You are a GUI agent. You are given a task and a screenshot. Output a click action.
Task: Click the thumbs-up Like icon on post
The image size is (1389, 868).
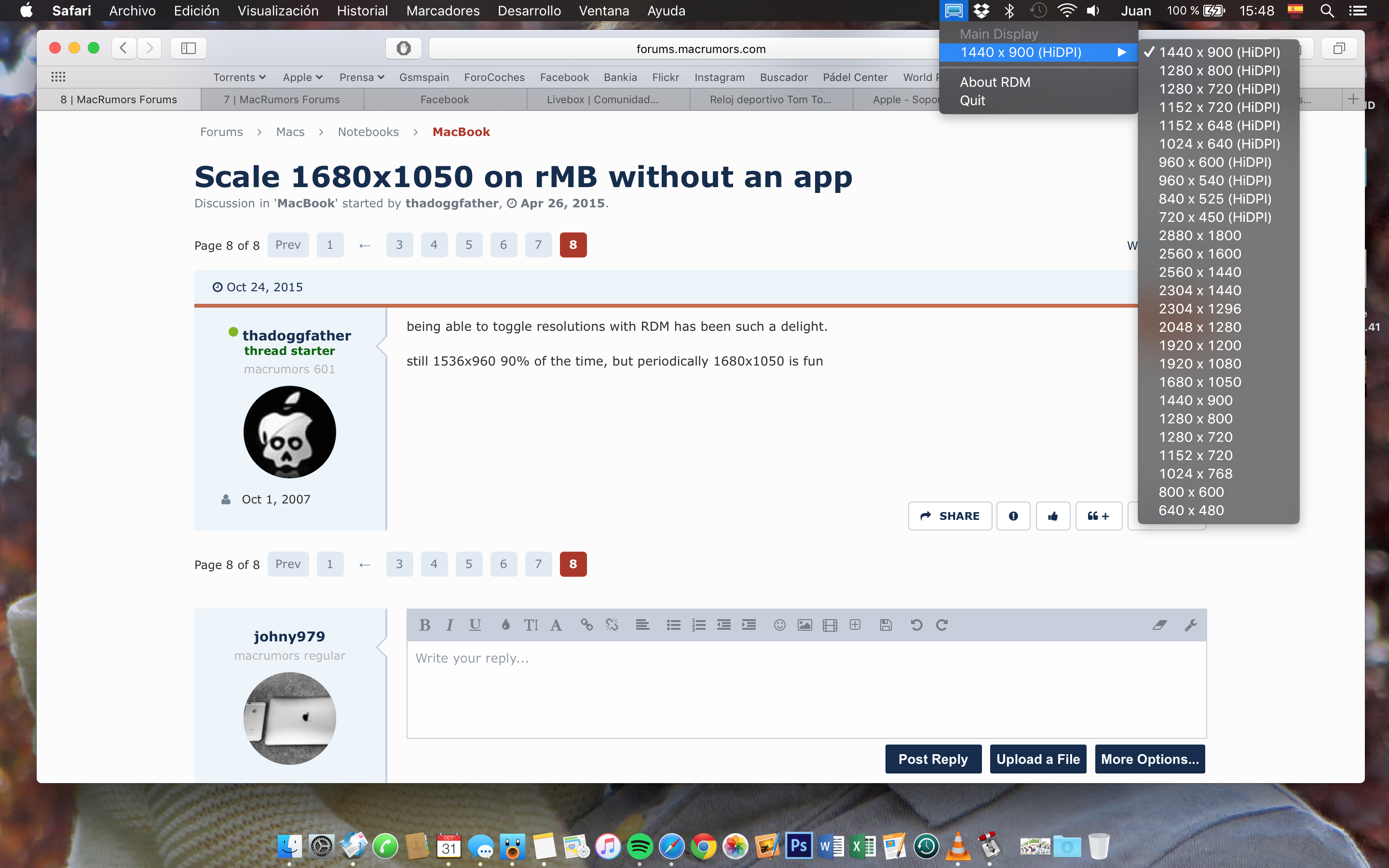click(x=1053, y=516)
